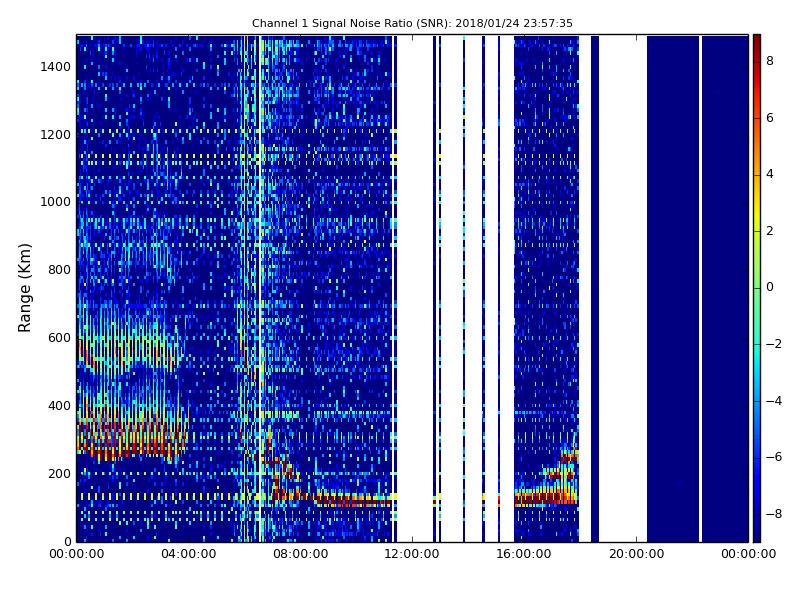The height and width of the screenshot is (600, 800).
Task: Click the 800 range tick label
Action: [x=59, y=270]
